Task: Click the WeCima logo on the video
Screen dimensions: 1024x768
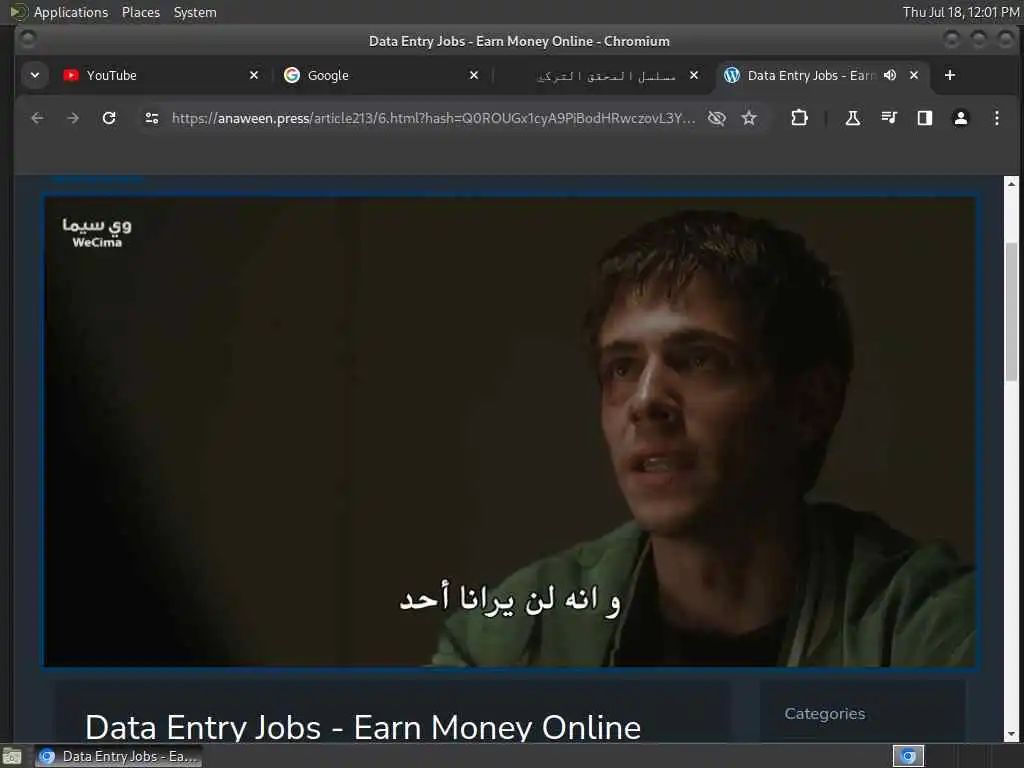Action: pyautogui.click(x=97, y=232)
